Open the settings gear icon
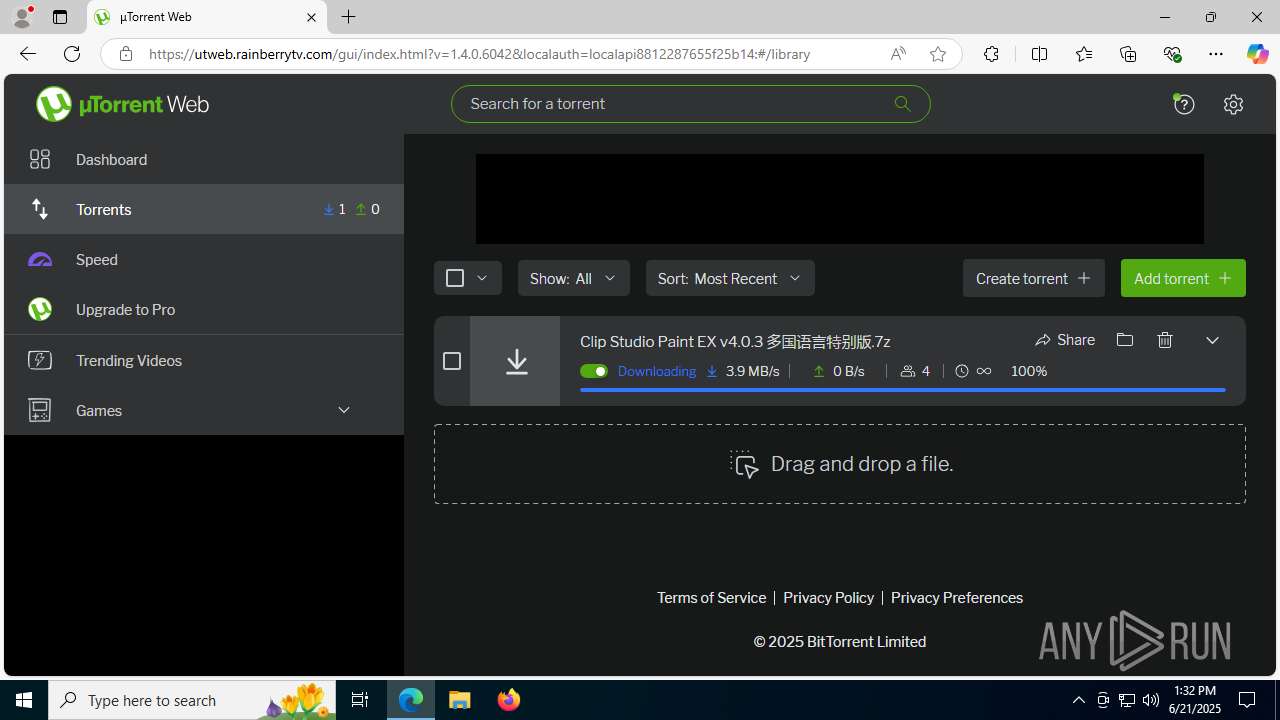This screenshot has height=720, width=1280. pyautogui.click(x=1233, y=104)
